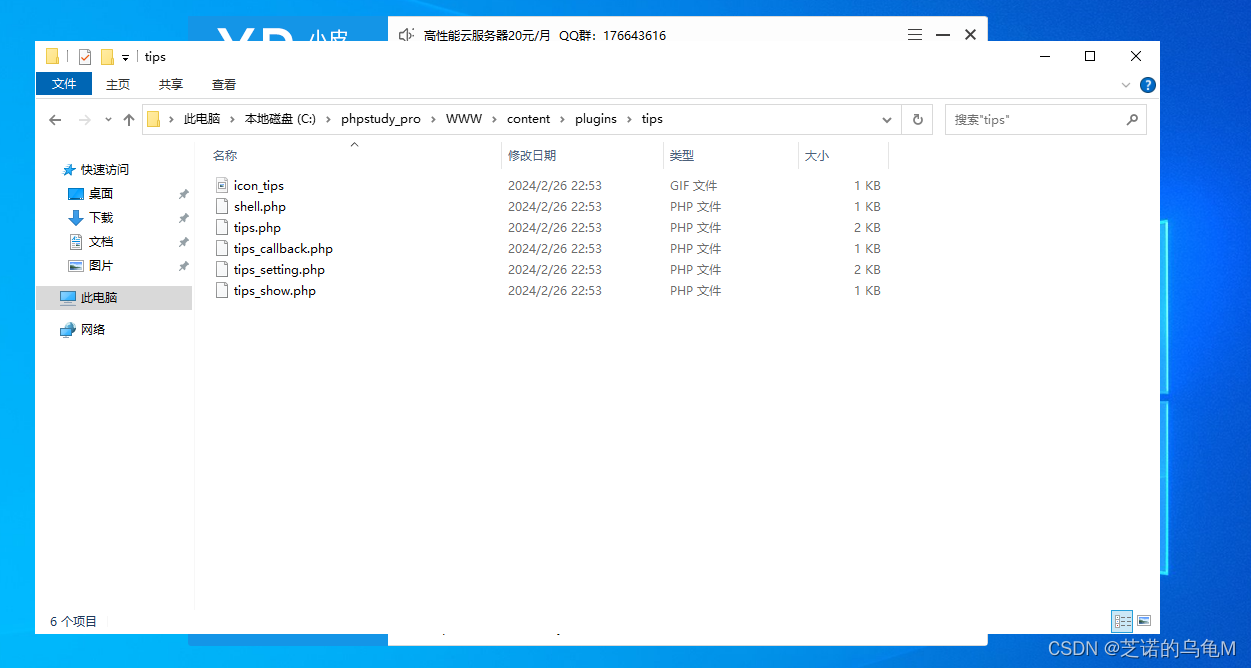
Task: Select the icon_tips GIF file icon
Action: tap(223, 185)
